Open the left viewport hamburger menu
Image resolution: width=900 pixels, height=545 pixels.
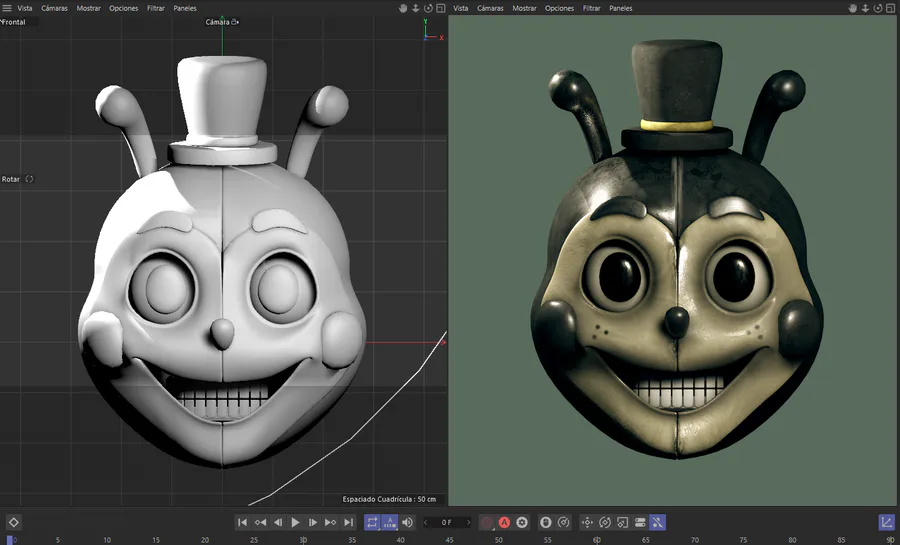point(7,8)
